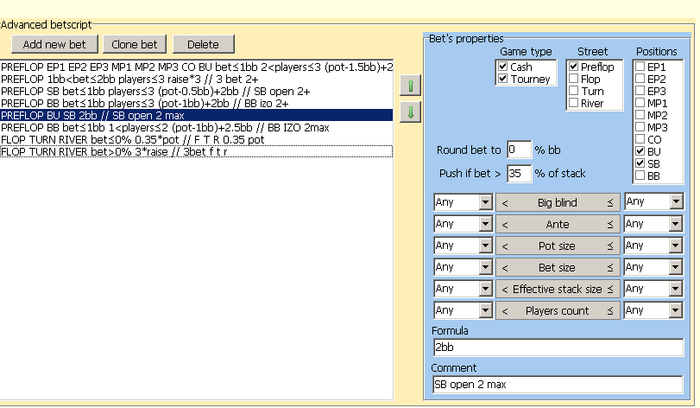Toggle the Cash game type checkbox
Screen dimensions: 700x408
(x=503, y=67)
